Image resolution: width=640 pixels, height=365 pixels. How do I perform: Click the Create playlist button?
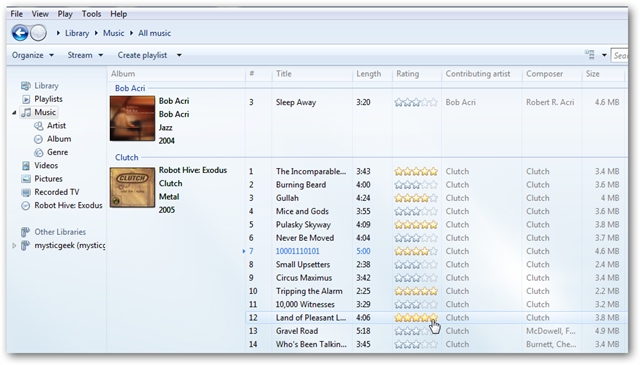142,55
